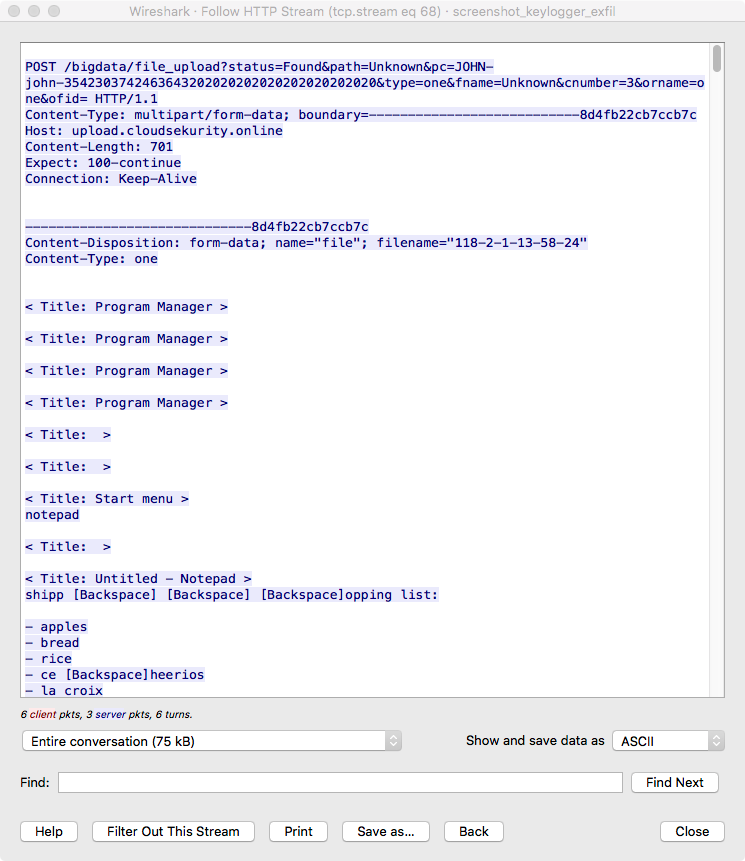Screen dimensions: 745x861
Task: Click the 'Connection: Keep-Alive' line
Action: [111, 178]
